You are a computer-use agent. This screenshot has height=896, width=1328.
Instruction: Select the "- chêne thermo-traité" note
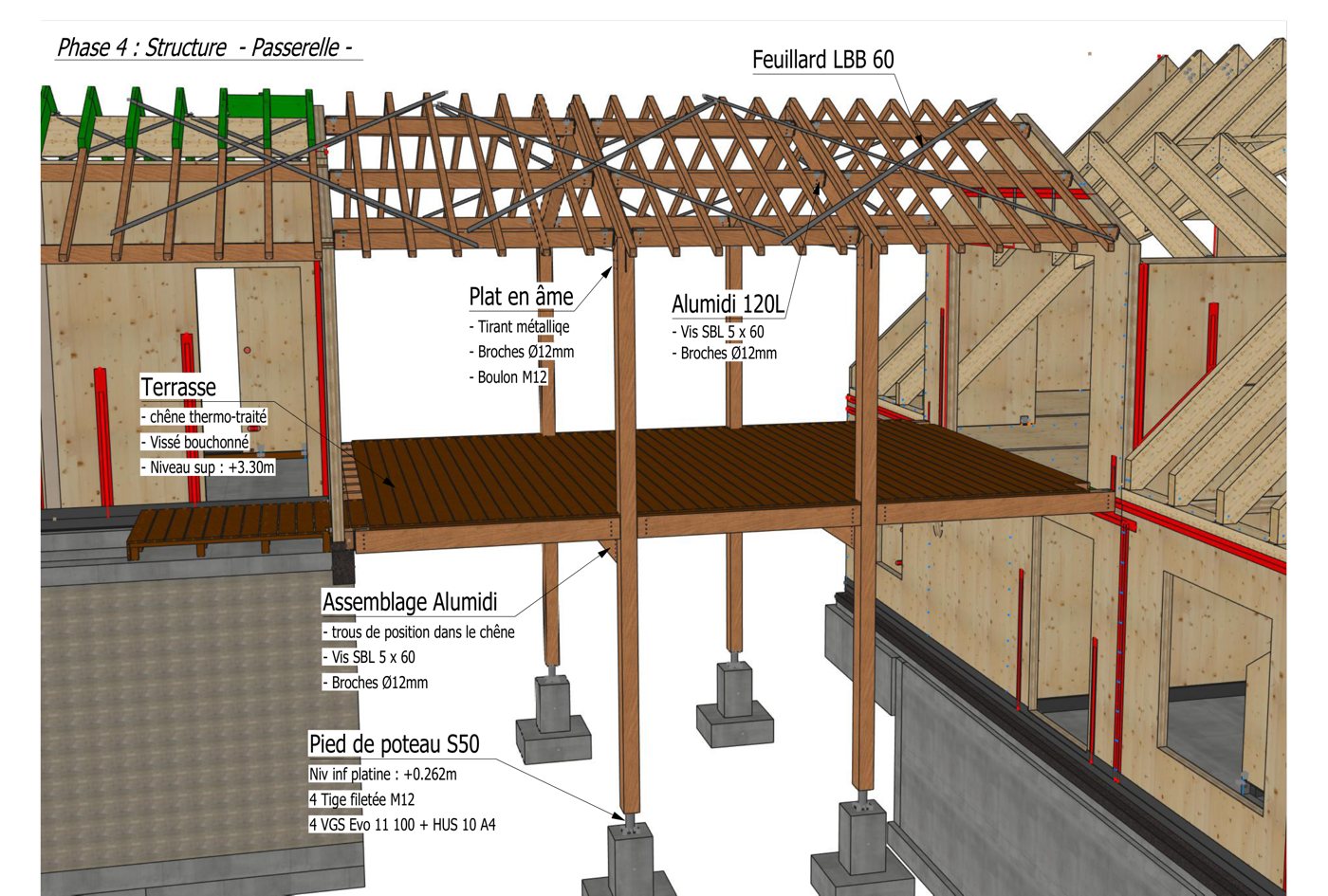click(x=204, y=416)
